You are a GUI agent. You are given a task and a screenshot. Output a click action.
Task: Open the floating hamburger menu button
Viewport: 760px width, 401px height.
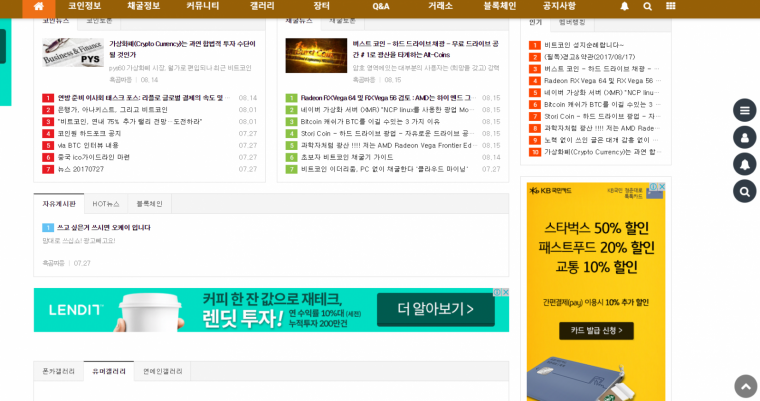pos(744,111)
